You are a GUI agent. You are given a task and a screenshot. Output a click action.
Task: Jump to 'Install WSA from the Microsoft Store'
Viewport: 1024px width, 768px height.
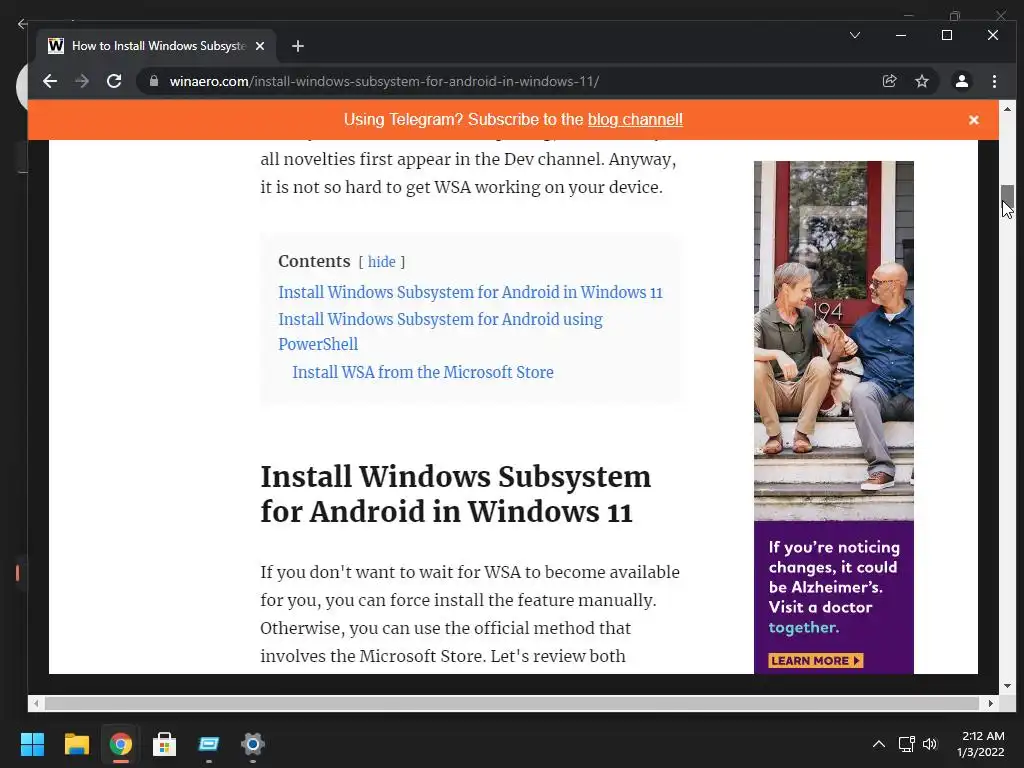[x=423, y=372]
